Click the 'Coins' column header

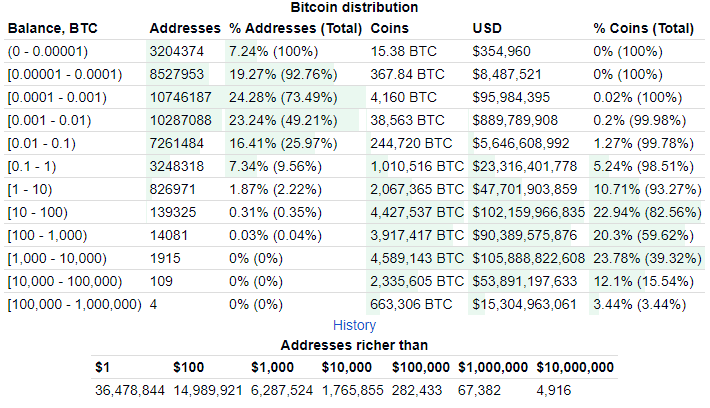point(389,28)
